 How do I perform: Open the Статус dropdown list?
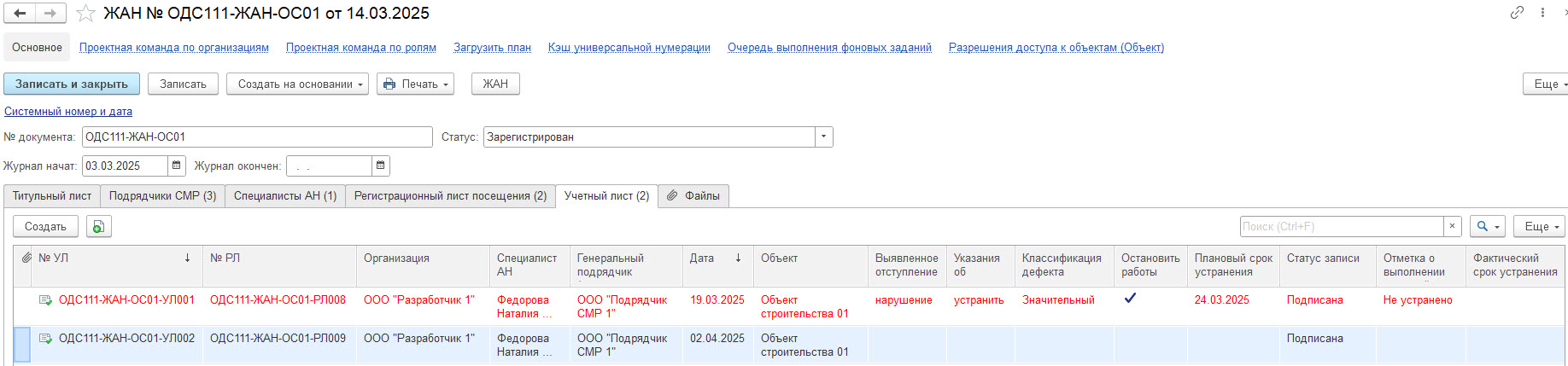click(823, 137)
